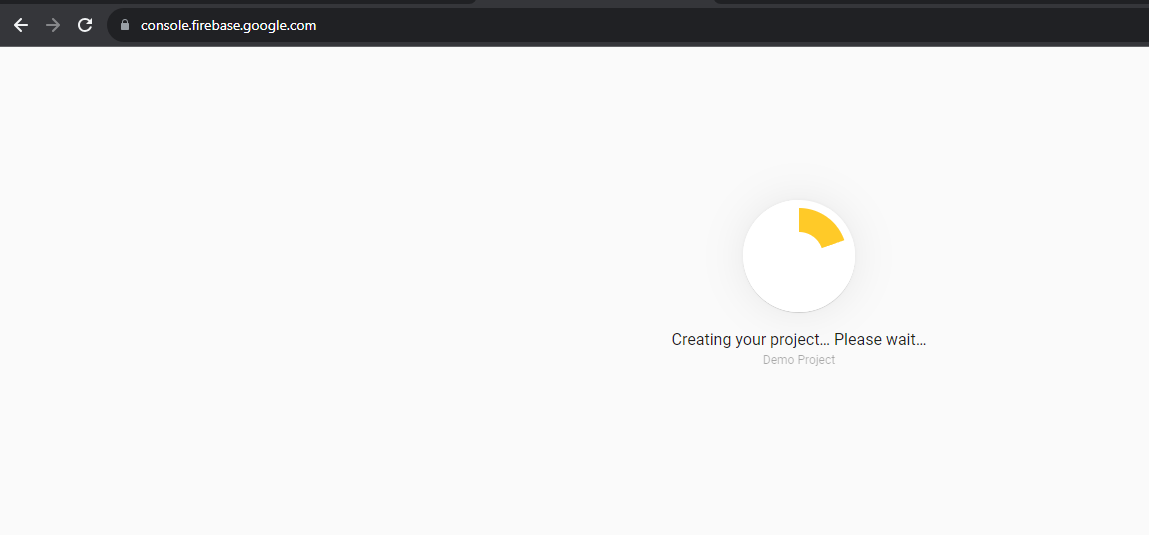Image resolution: width=1149 pixels, height=535 pixels.
Task: Click the "Please wait…" message
Action: 880,340
